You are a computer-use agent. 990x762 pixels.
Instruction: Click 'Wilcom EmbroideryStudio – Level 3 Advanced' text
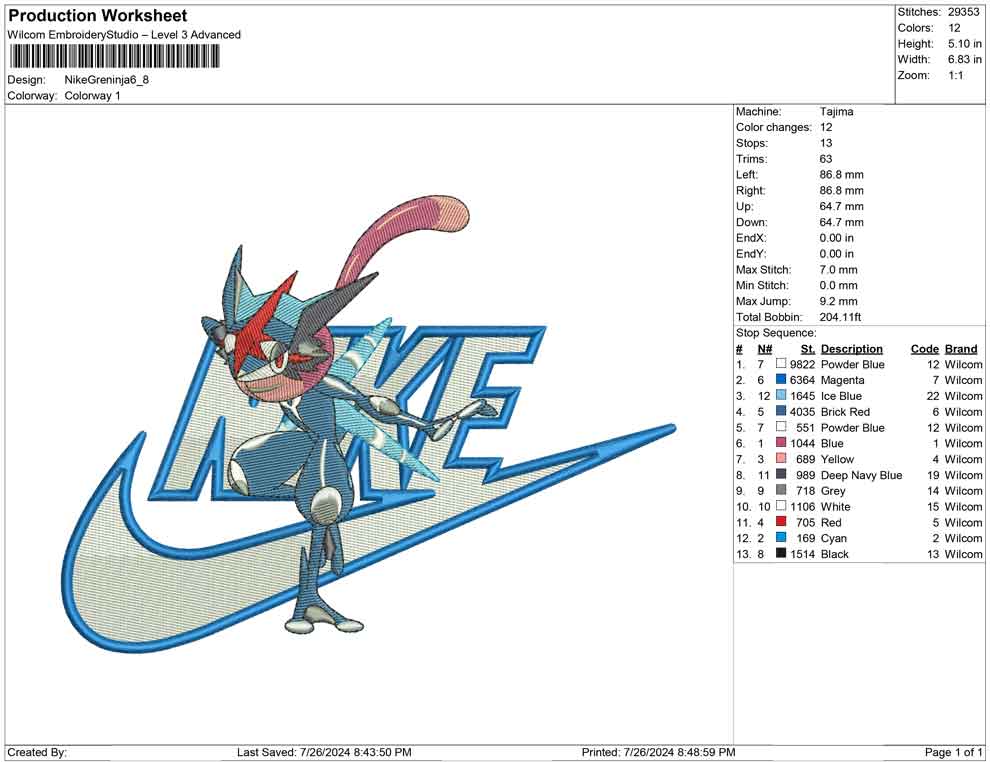pos(124,35)
